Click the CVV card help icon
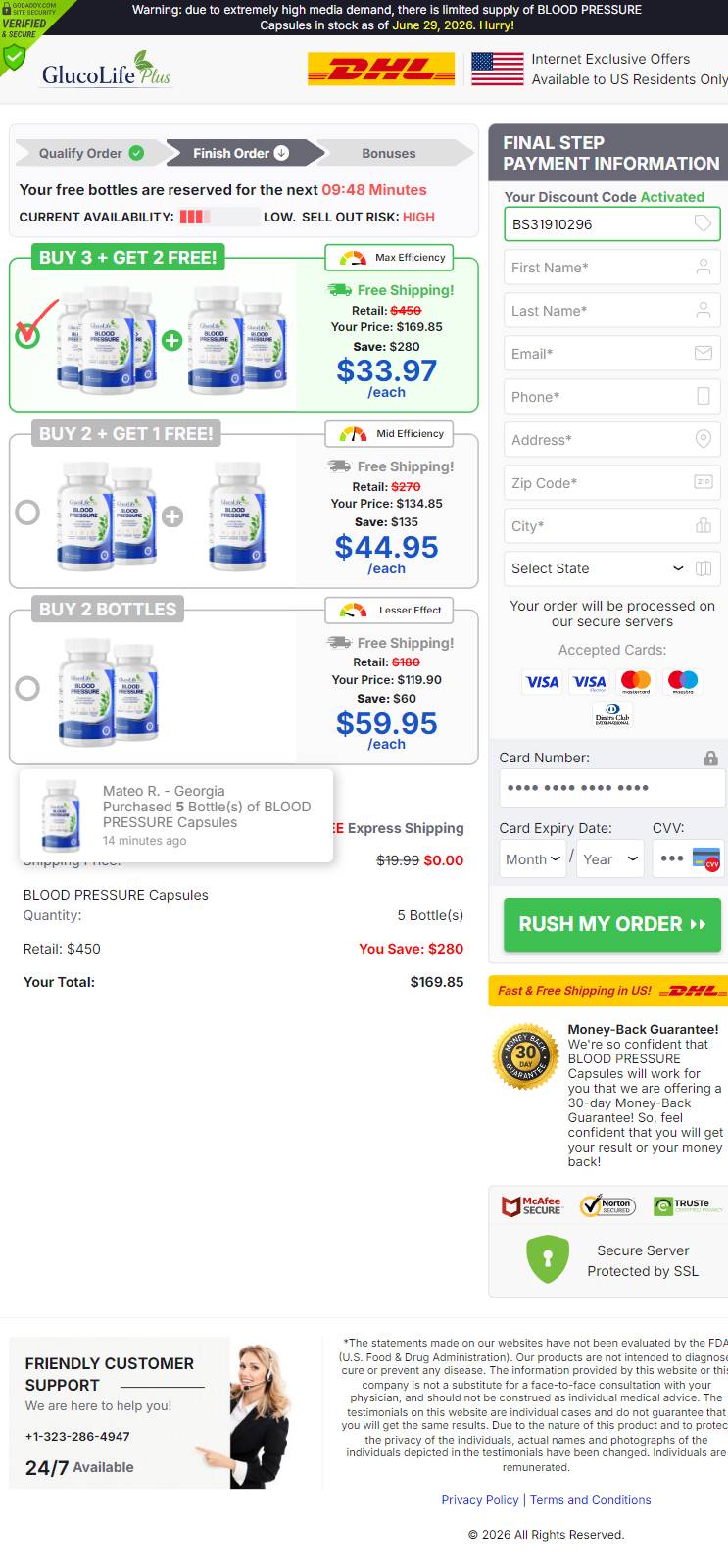Image resolution: width=728 pixels, height=1568 pixels. tap(705, 858)
